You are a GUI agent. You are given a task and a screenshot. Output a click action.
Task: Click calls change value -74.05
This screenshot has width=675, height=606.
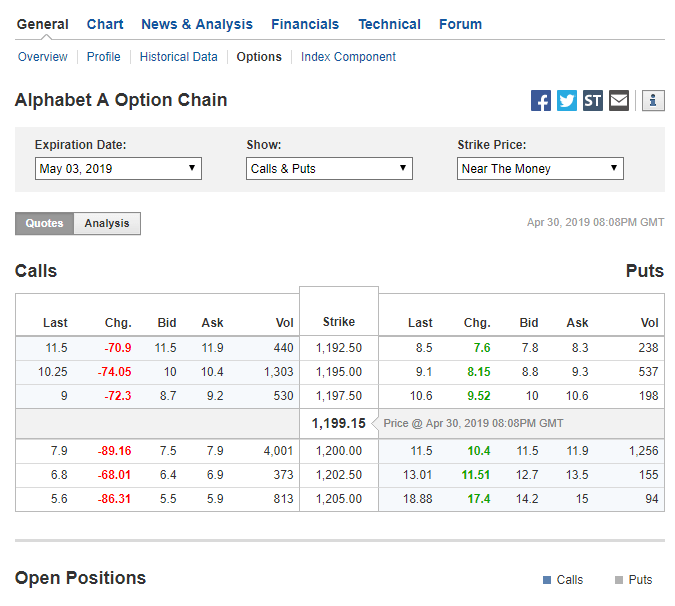coord(114,372)
